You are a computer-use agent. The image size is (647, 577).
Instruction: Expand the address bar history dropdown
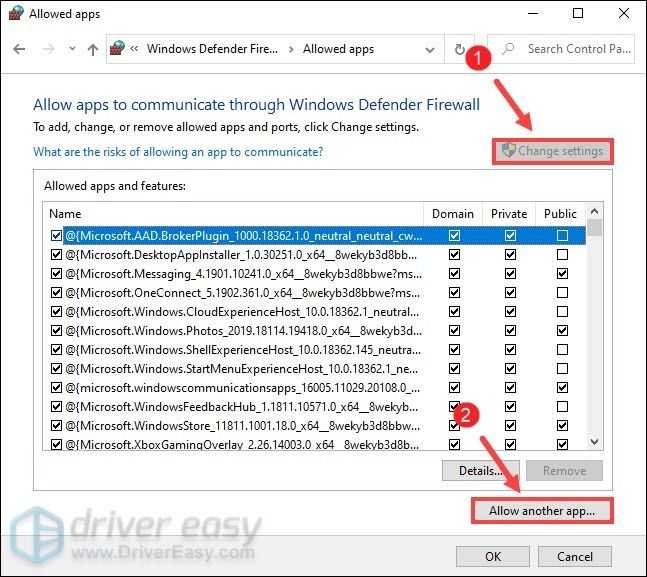[x=430, y=50]
